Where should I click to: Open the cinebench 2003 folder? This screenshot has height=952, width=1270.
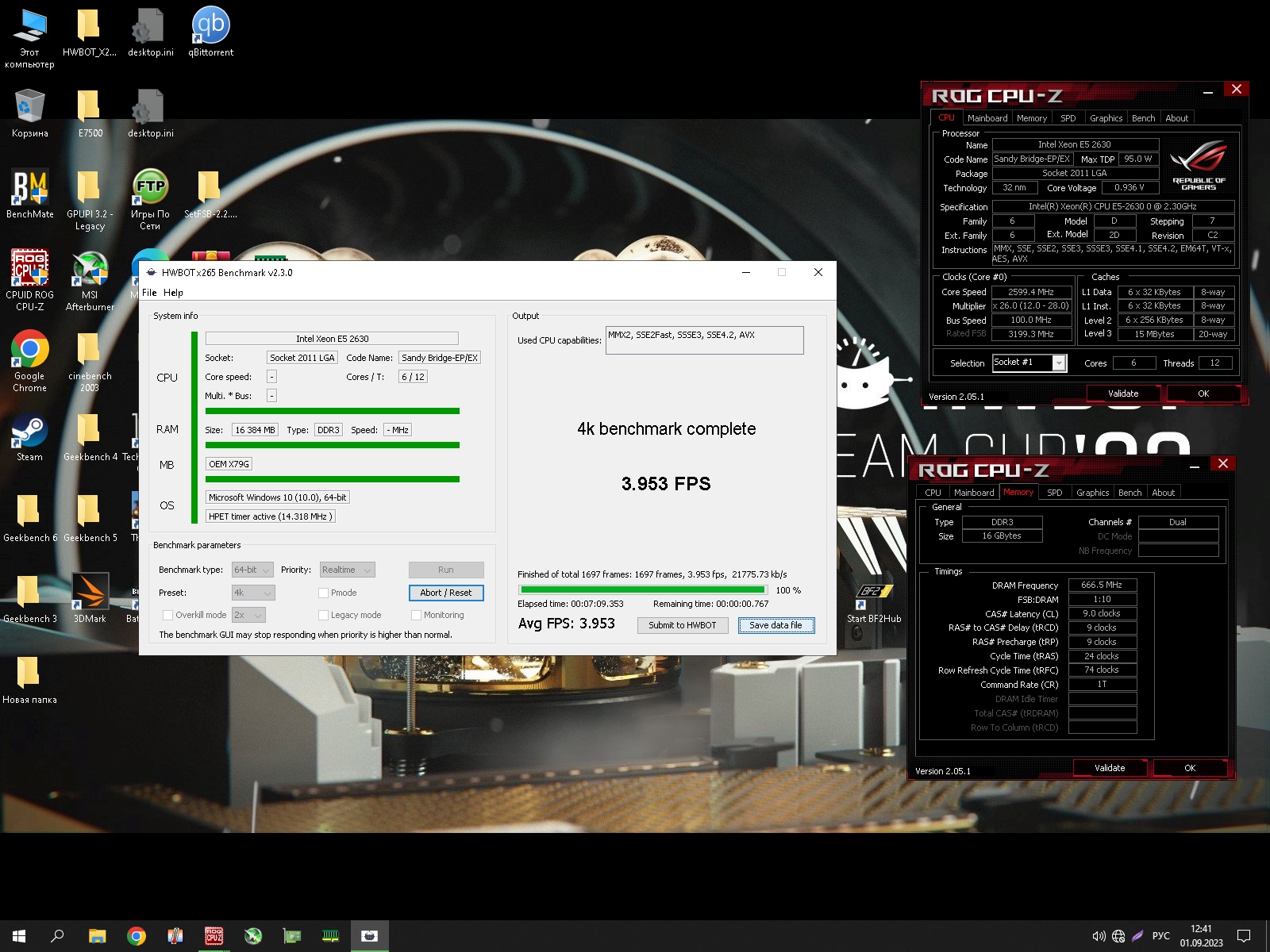point(90,361)
